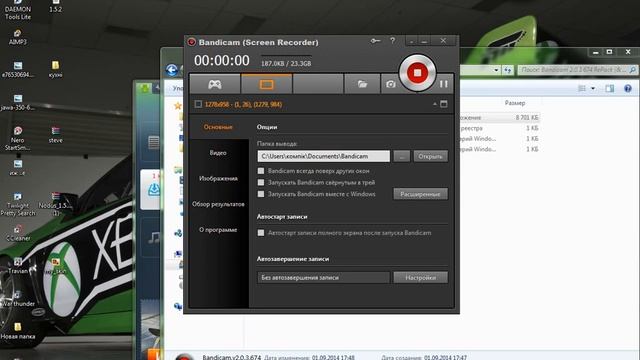Click the Bandicam logo icon in title bar
This screenshot has height=360, width=640.
[191, 42]
